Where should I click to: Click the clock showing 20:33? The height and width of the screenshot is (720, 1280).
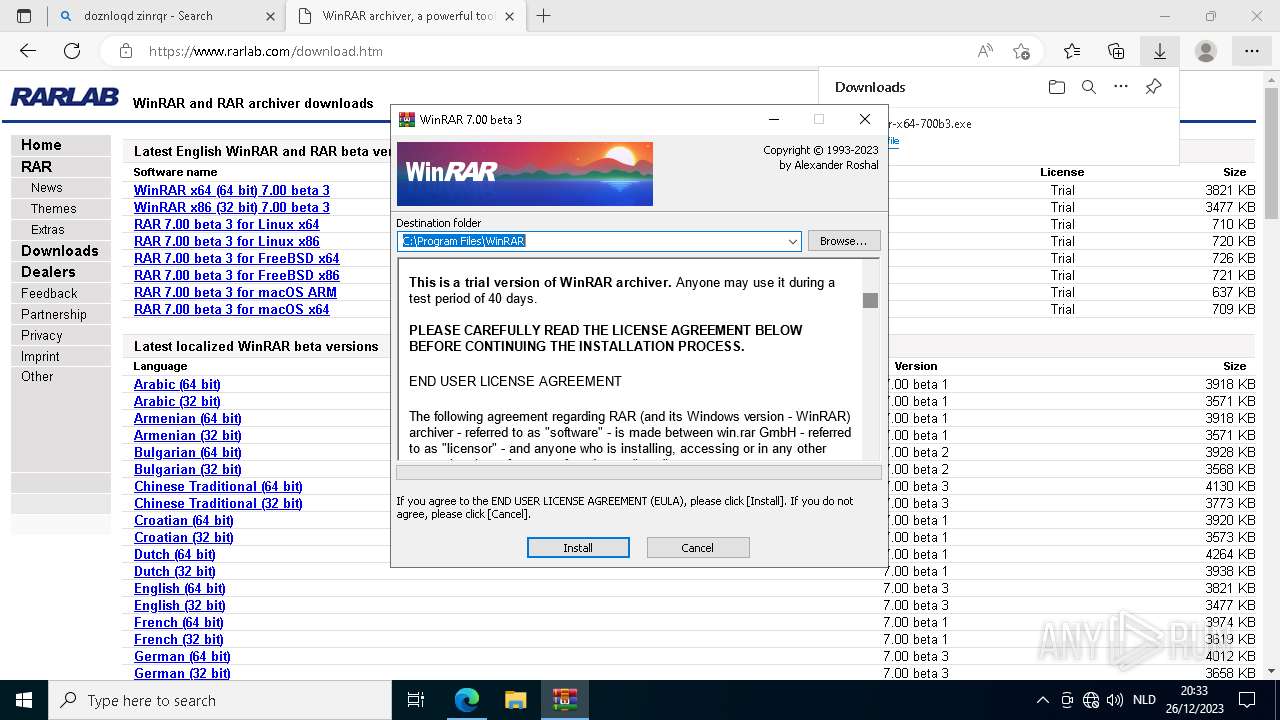1194,691
